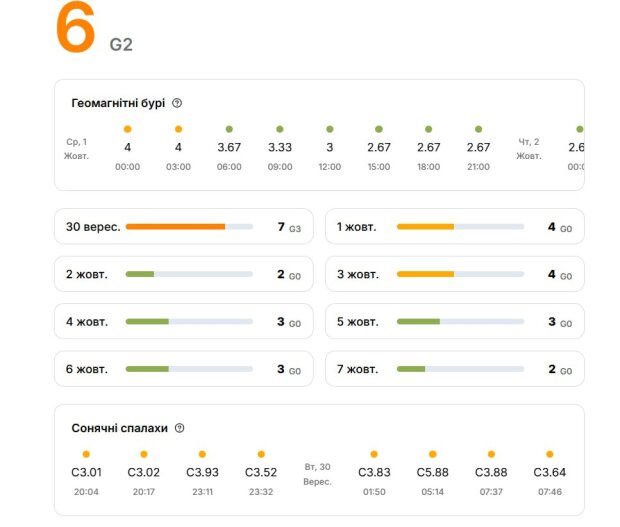The width and height of the screenshot is (620, 527).
Task: Click the green dot above 06:00 reading
Action: pos(229,129)
